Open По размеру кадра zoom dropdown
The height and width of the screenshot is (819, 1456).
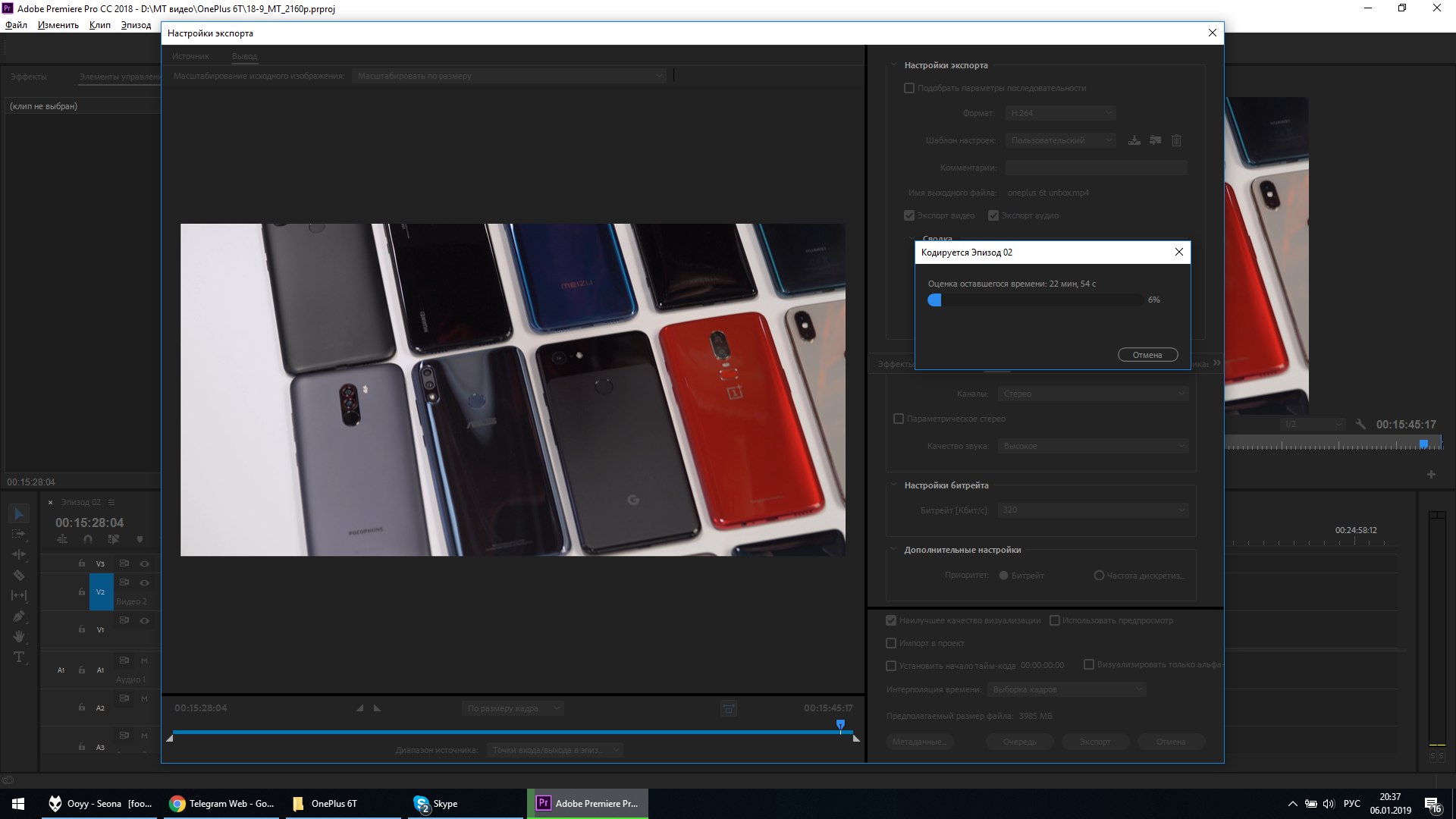(512, 708)
